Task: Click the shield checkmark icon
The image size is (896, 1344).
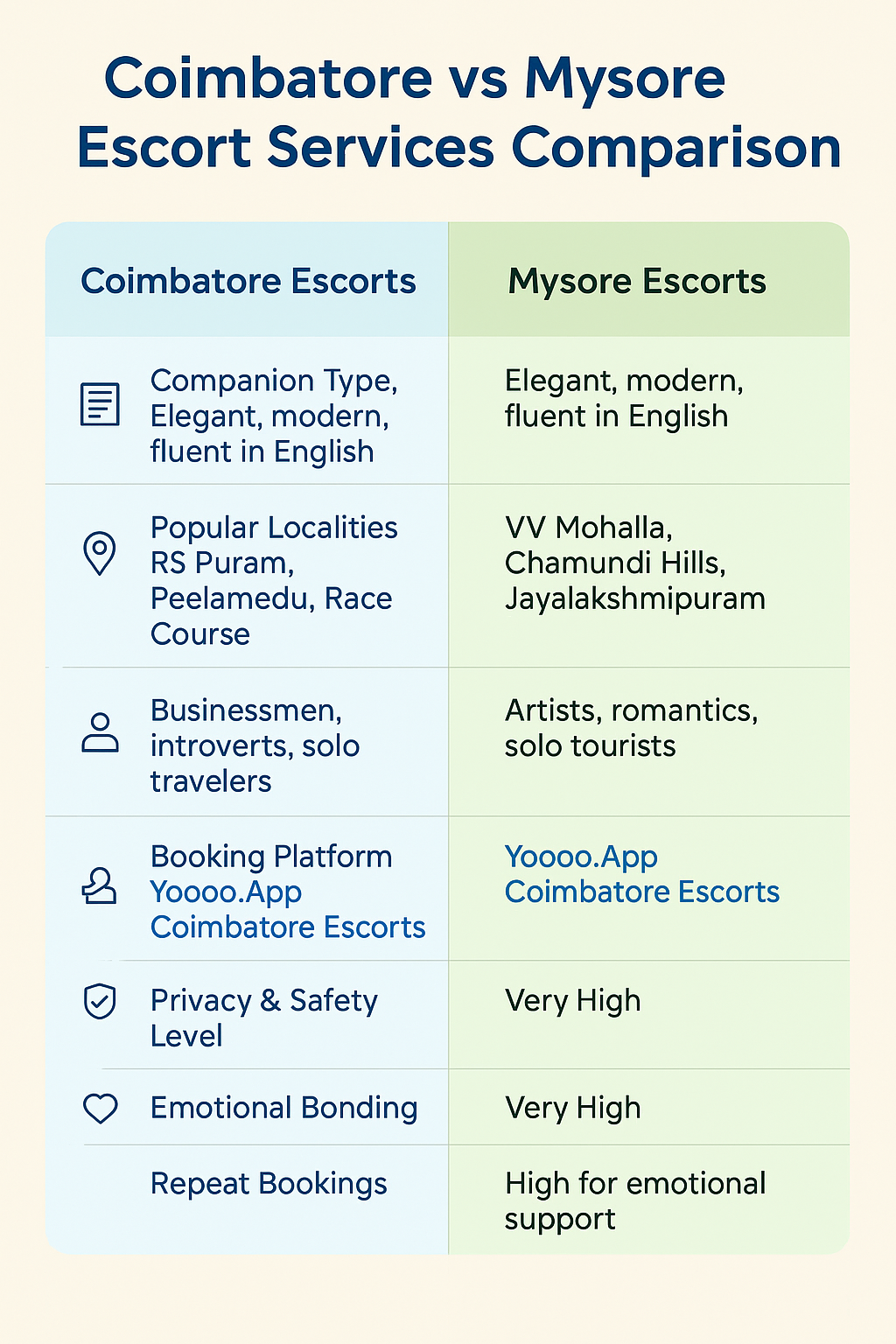Action: 100,1001
